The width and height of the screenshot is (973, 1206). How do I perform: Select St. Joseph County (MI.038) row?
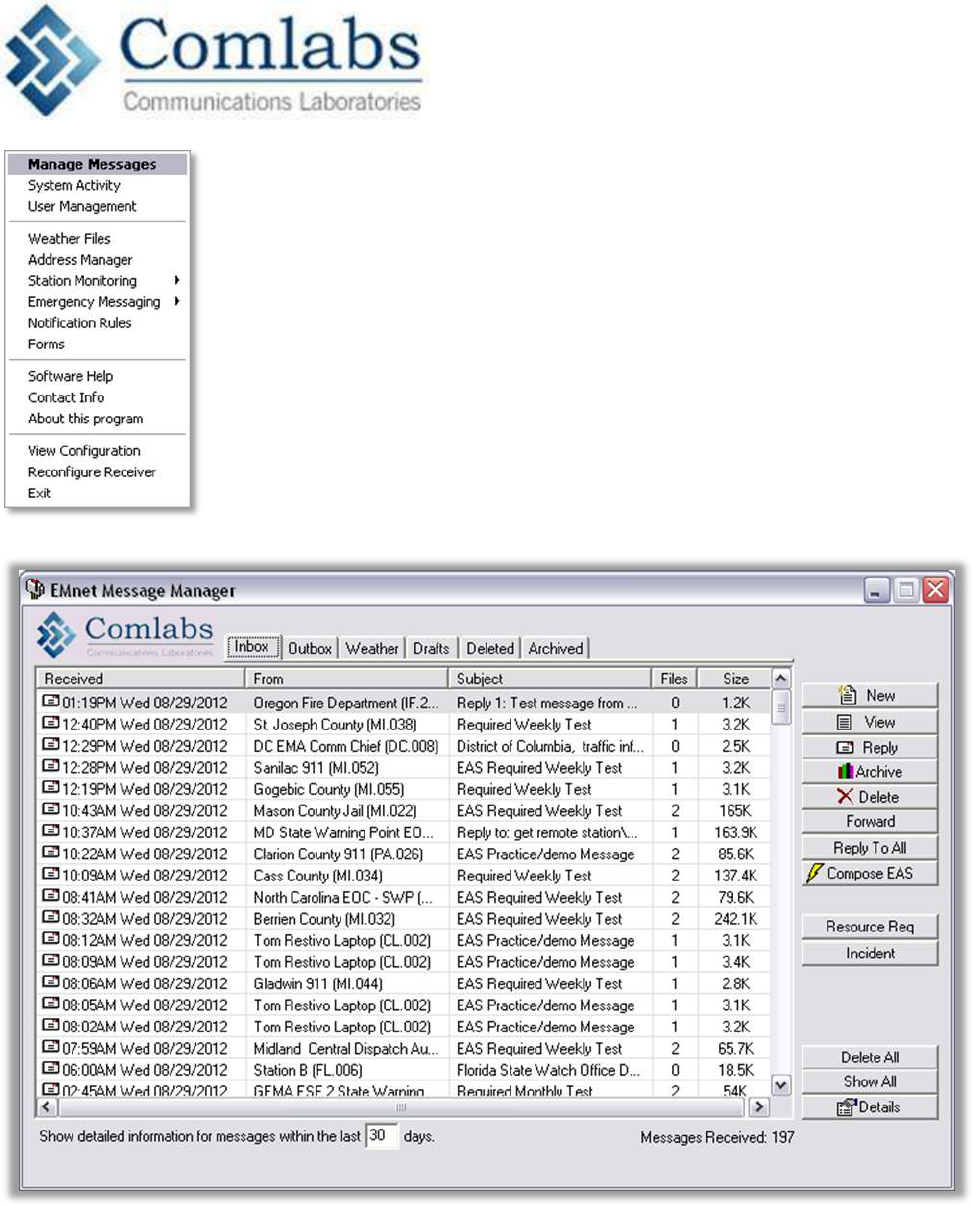404,724
